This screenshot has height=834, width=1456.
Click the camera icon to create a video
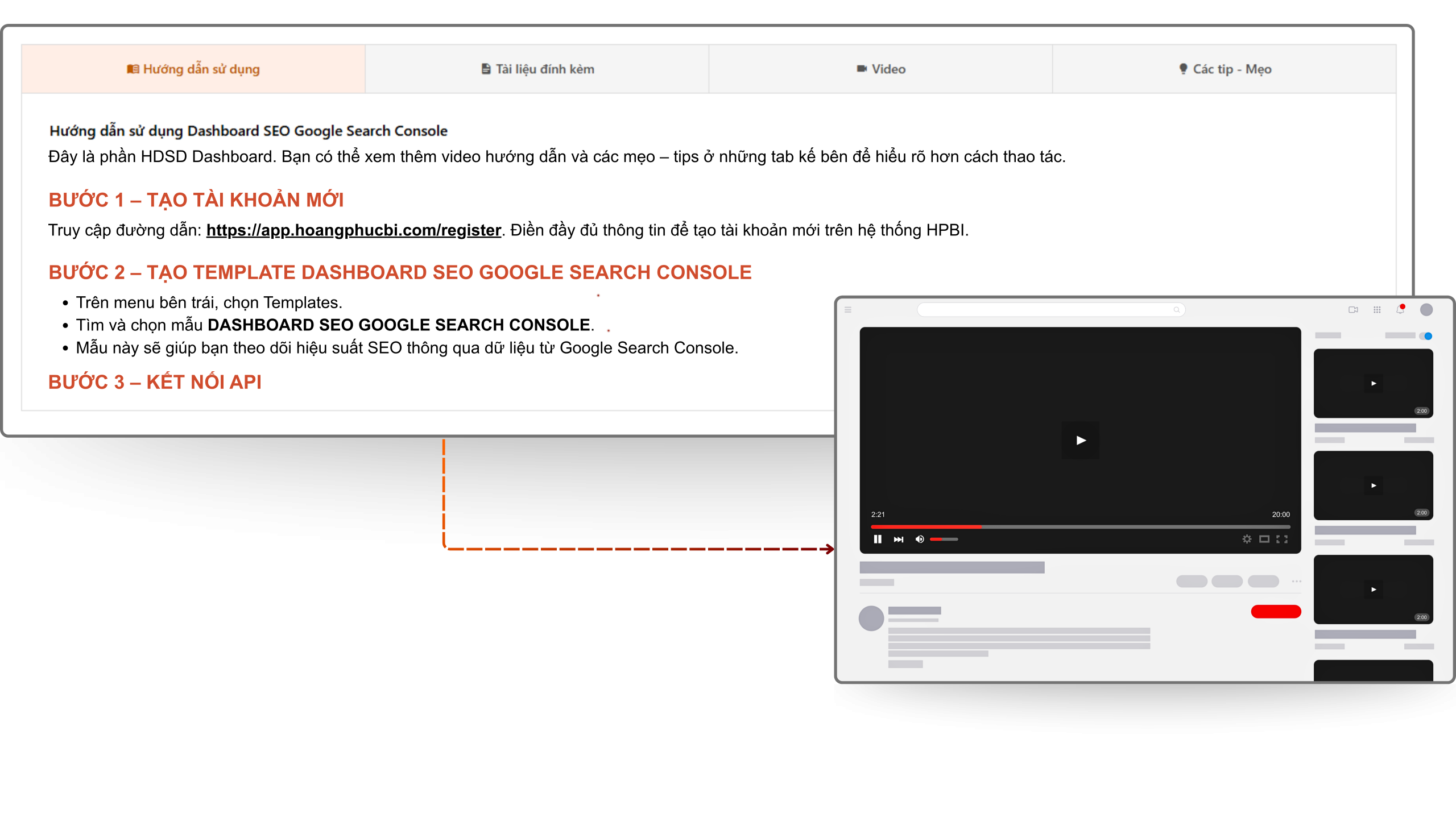[1353, 310]
